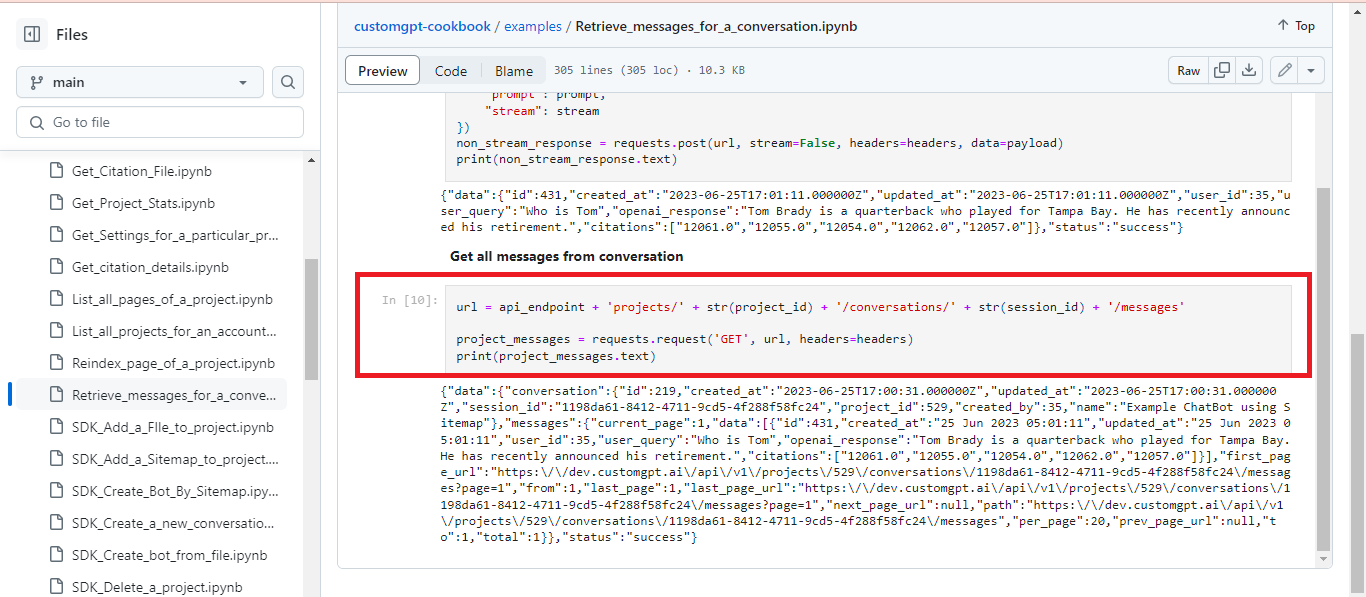Switch to the Blame view
The height and width of the screenshot is (597, 1366).
[513, 70]
